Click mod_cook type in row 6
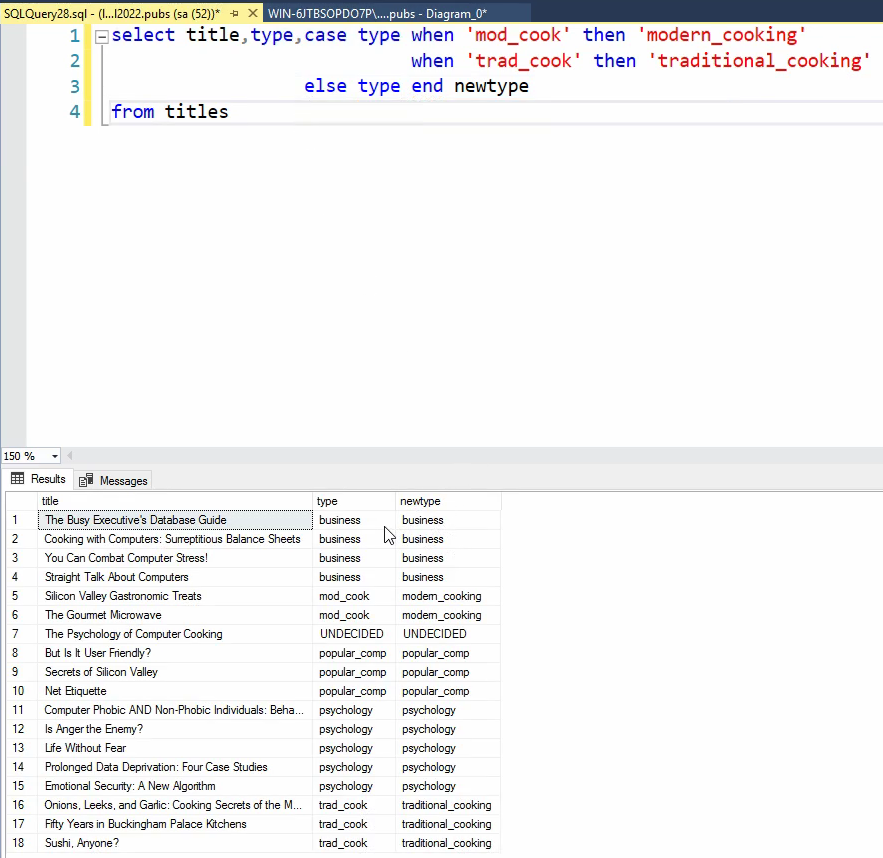The height and width of the screenshot is (858, 883). (x=354, y=615)
